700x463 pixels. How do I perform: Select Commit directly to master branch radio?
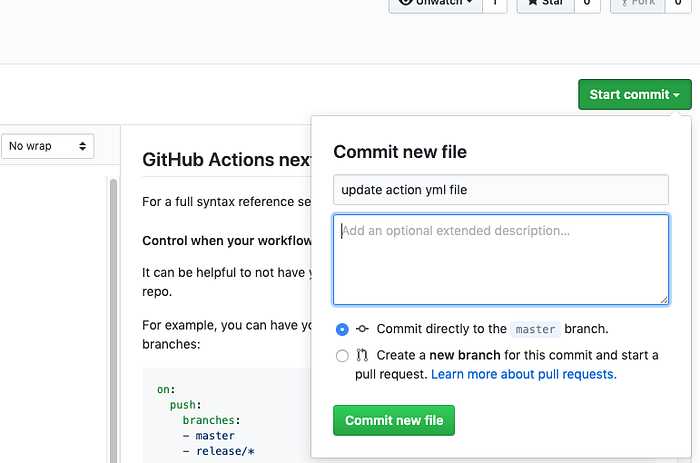point(342,330)
